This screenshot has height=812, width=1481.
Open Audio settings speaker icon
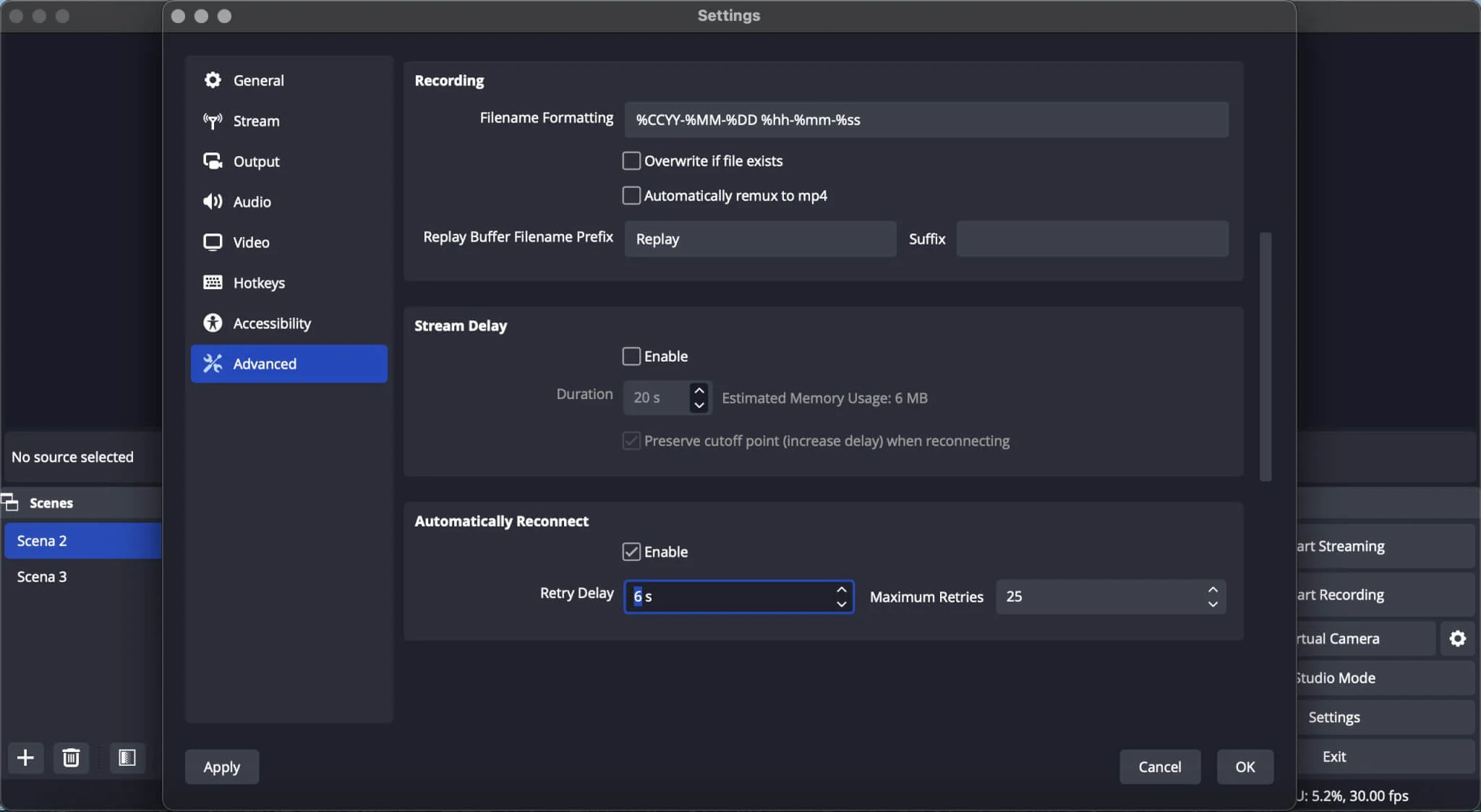(x=212, y=202)
